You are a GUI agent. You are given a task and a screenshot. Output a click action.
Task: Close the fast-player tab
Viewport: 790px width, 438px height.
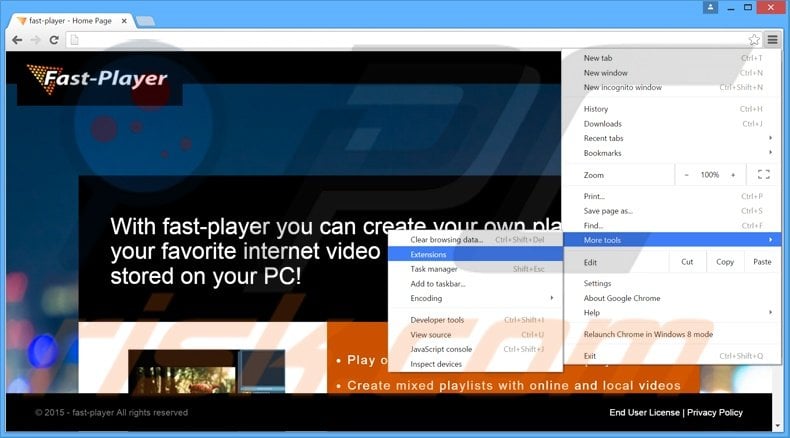(124, 21)
